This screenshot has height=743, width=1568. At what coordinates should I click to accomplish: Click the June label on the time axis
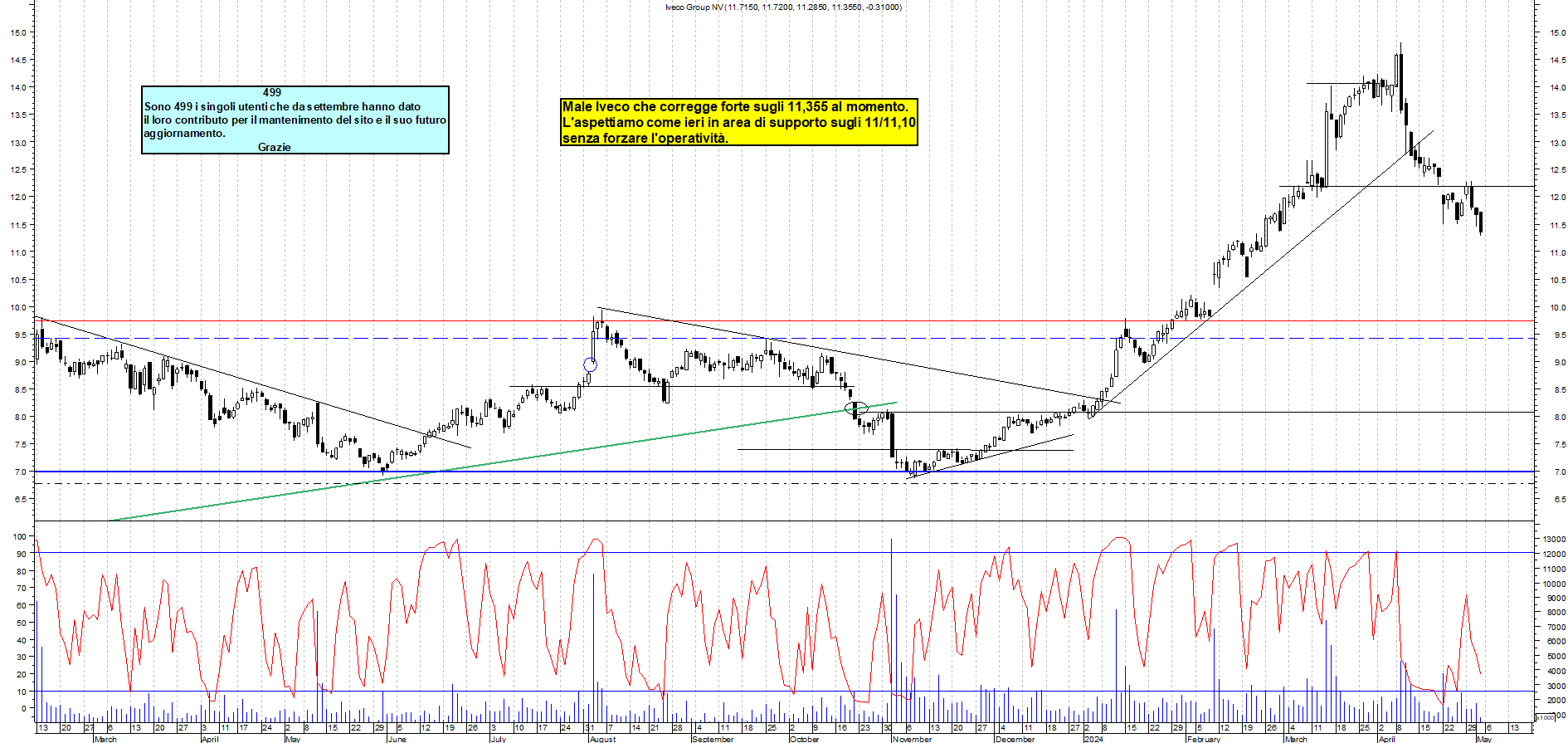tap(397, 739)
